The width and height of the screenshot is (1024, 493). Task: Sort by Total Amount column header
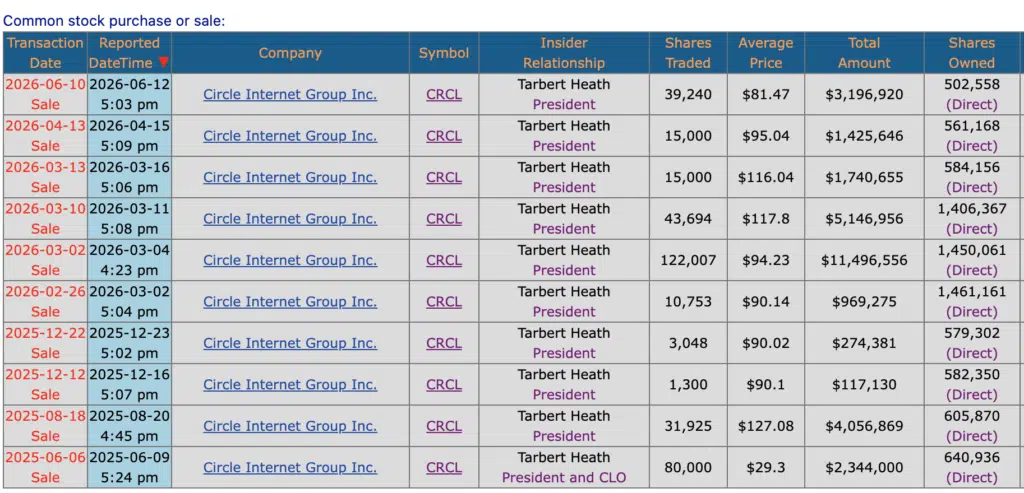(x=864, y=53)
